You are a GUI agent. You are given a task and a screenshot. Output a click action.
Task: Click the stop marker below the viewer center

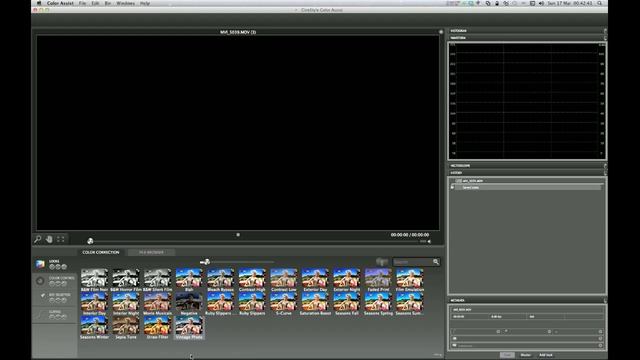[238, 235]
